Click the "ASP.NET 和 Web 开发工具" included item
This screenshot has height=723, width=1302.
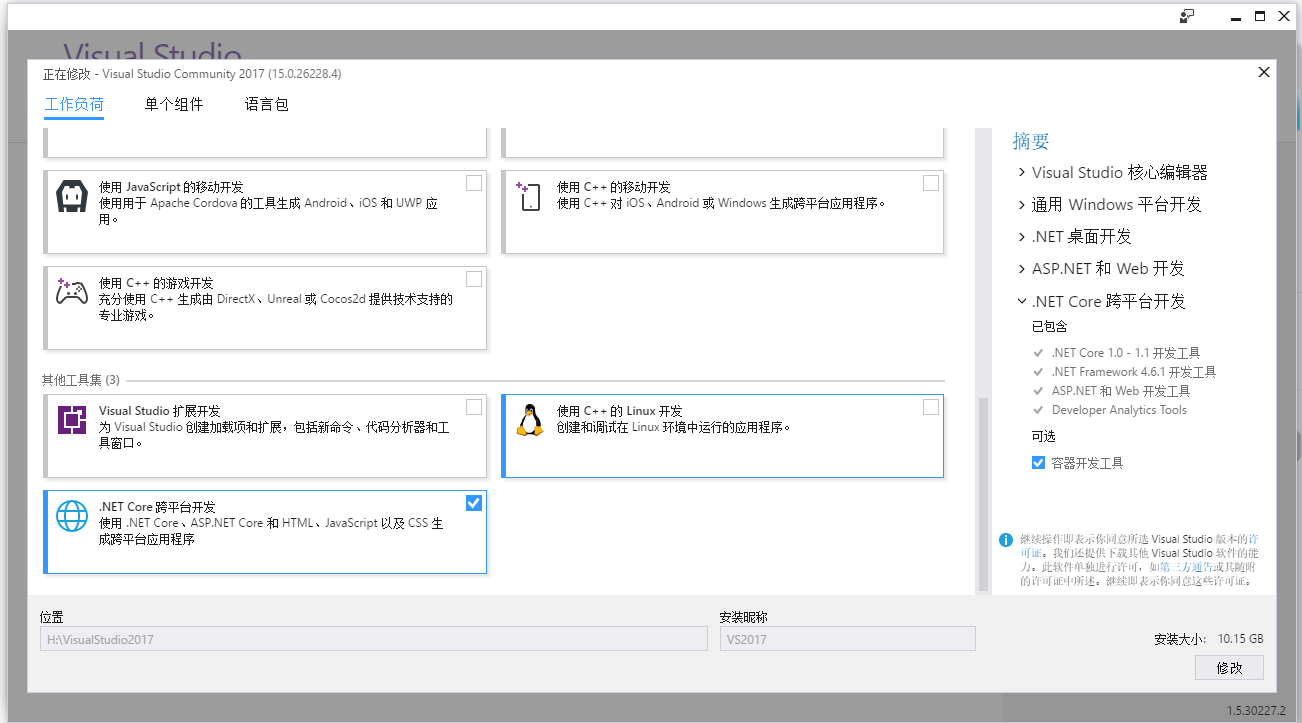point(1121,391)
